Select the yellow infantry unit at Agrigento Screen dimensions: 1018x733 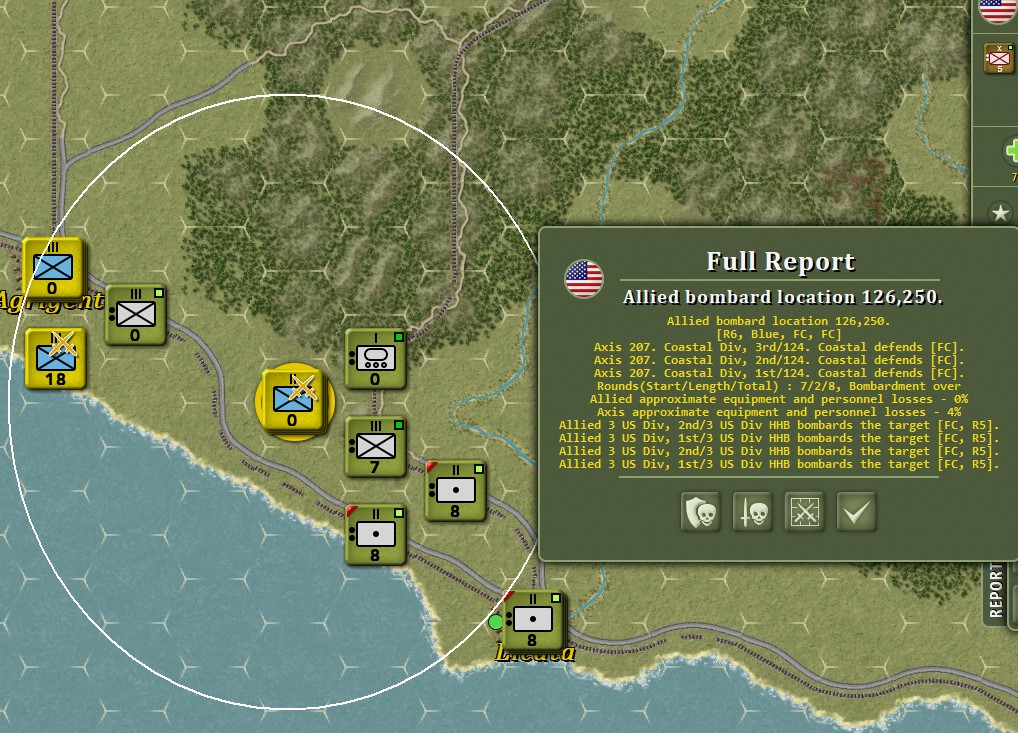(x=53, y=267)
